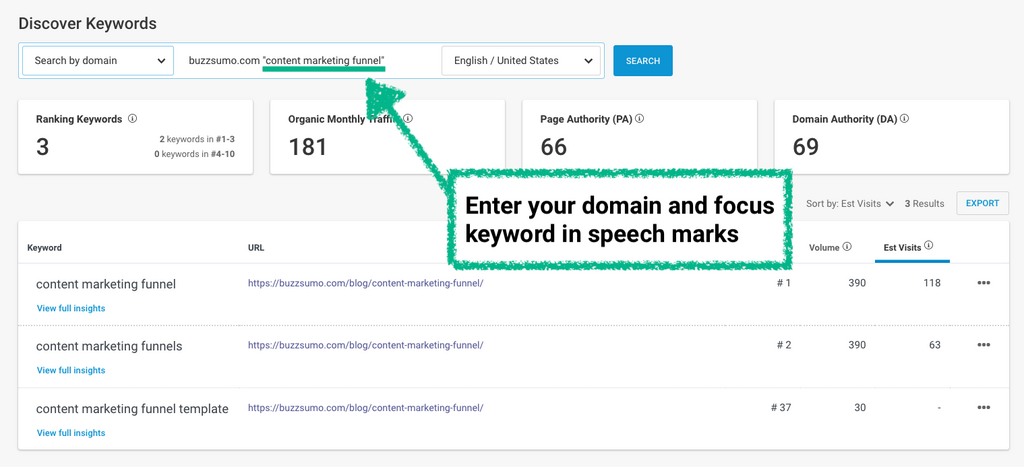Image resolution: width=1024 pixels, height=467 pixels.
Task: Click info icon next to Volume column
Action: coord(847,247)
